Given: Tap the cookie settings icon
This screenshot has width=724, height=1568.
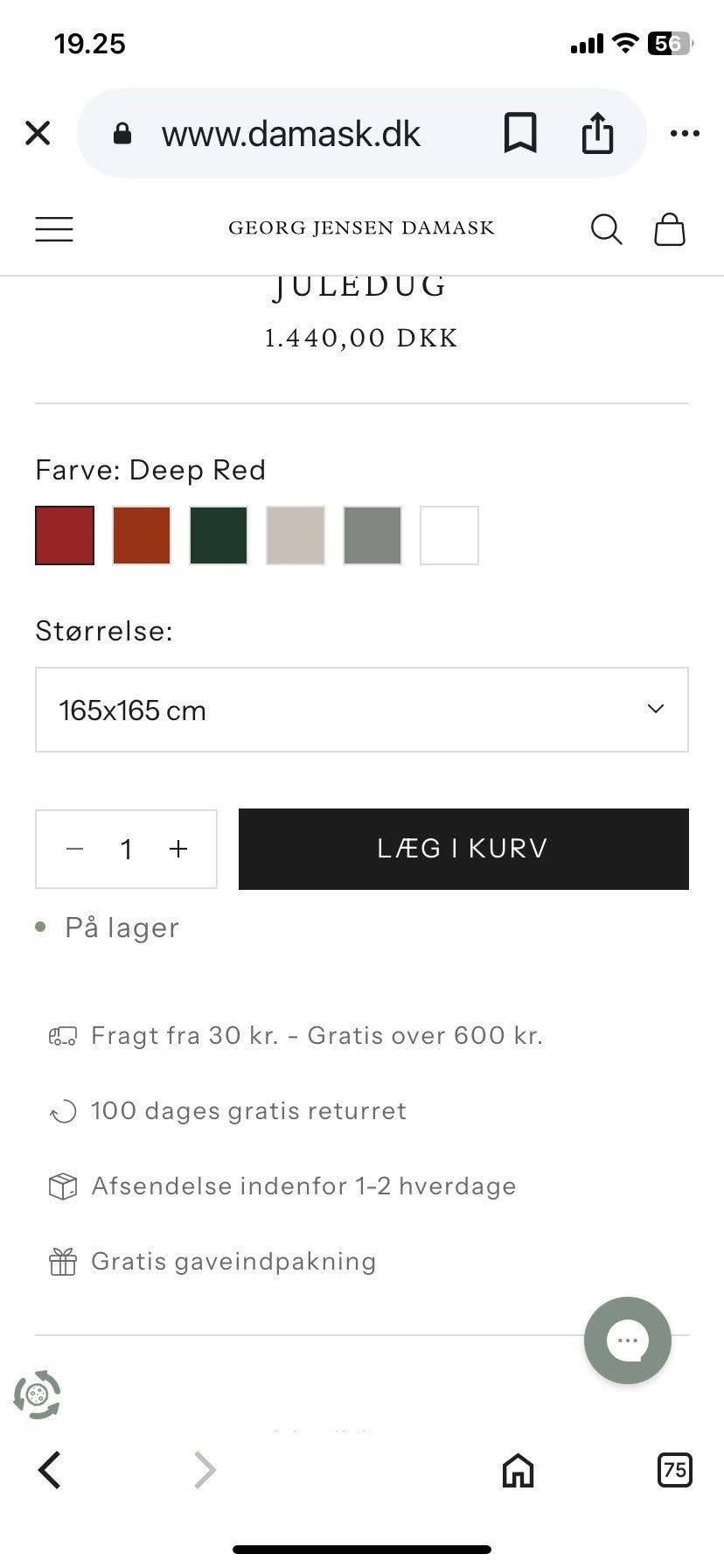Looking at the screenshot, I should [37, 1395].
